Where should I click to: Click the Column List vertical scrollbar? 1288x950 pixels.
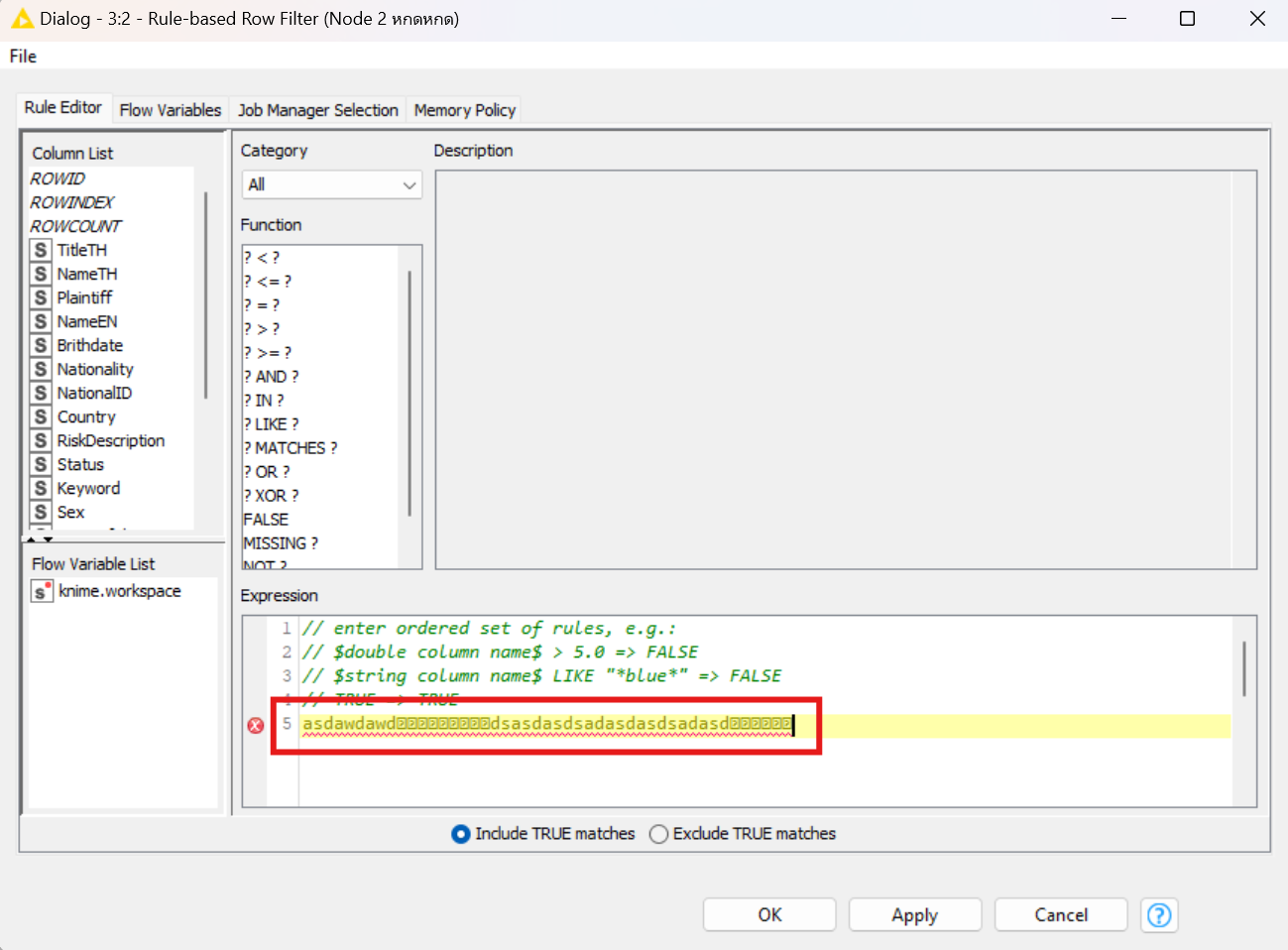(x=205, y=296)
